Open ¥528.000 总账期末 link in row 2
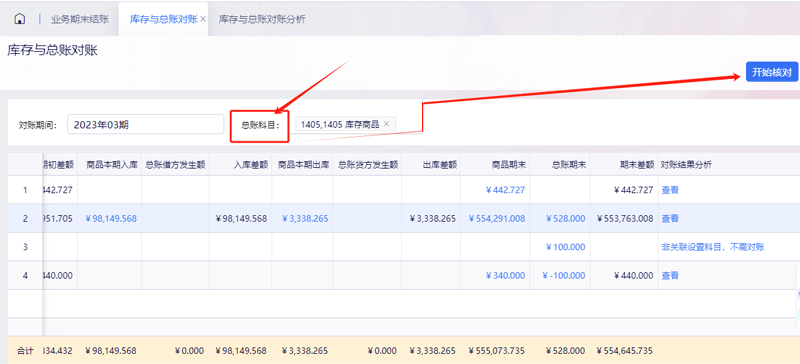800x364 pixels. [565, 219]
